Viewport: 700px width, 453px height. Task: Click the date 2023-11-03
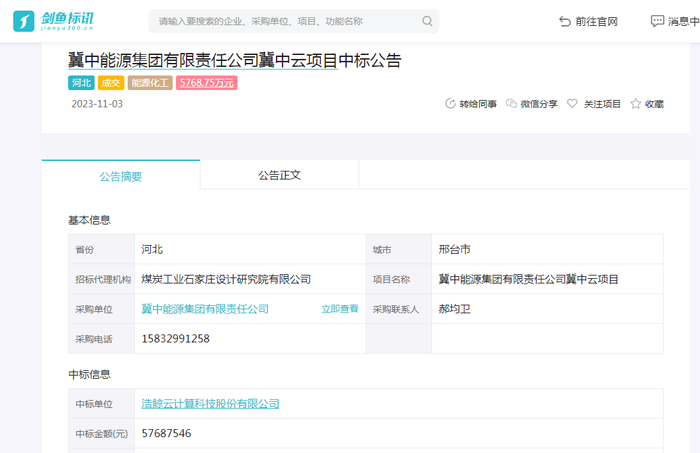coord(97,104)
